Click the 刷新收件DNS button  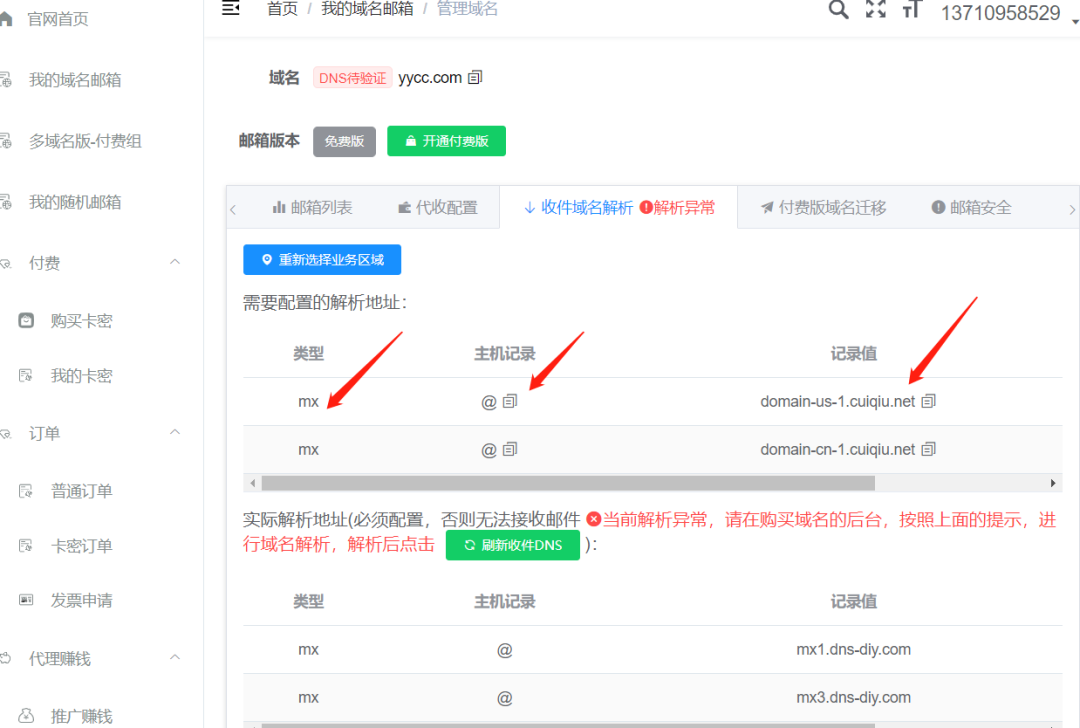click(512, 545)
